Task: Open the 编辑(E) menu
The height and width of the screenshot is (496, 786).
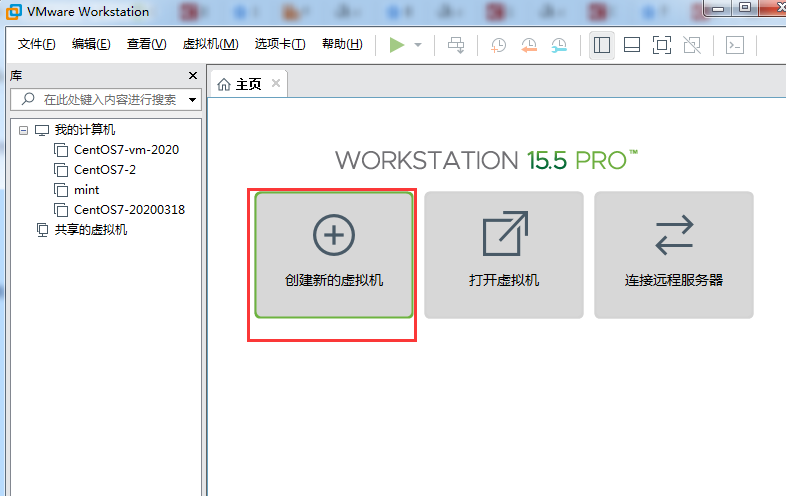Action: pyautogui.click(x=91, y=44)
